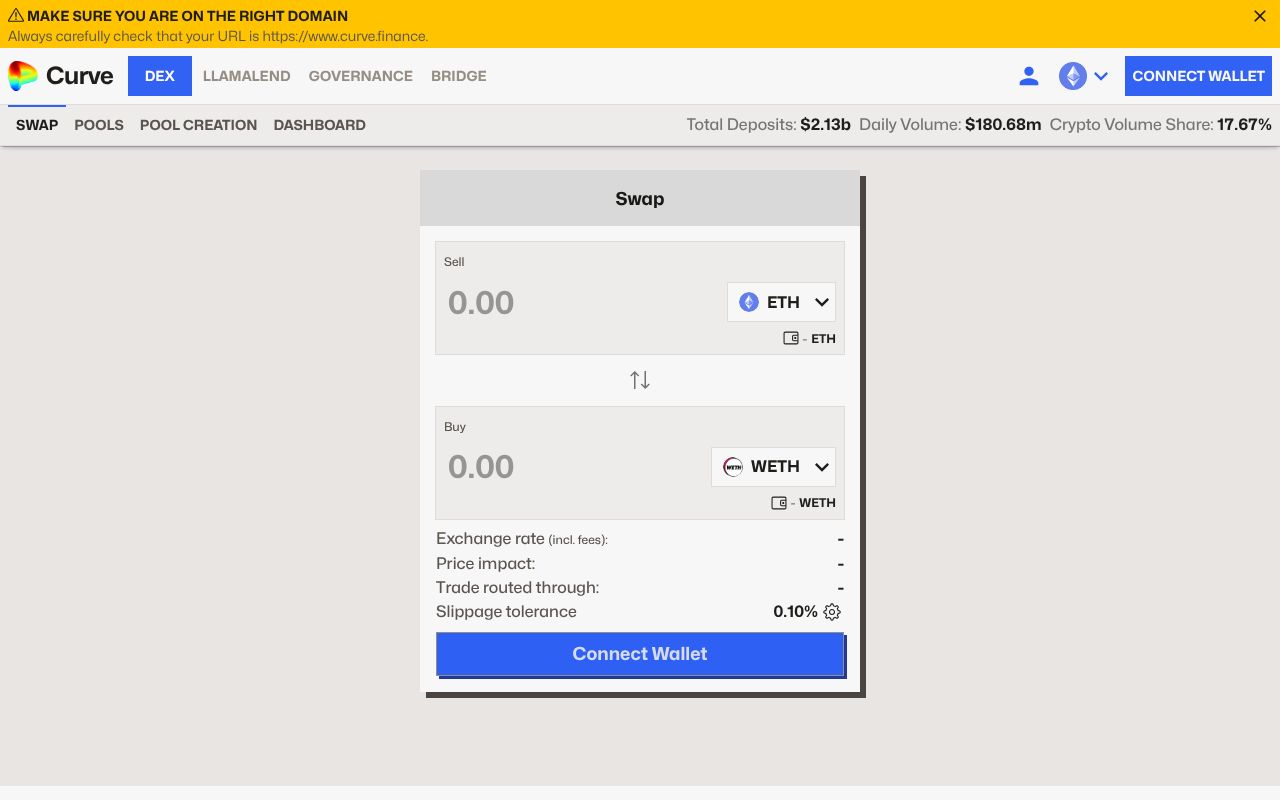
Task: Switch to the BRIDGE tab
Action: [459, 76]
